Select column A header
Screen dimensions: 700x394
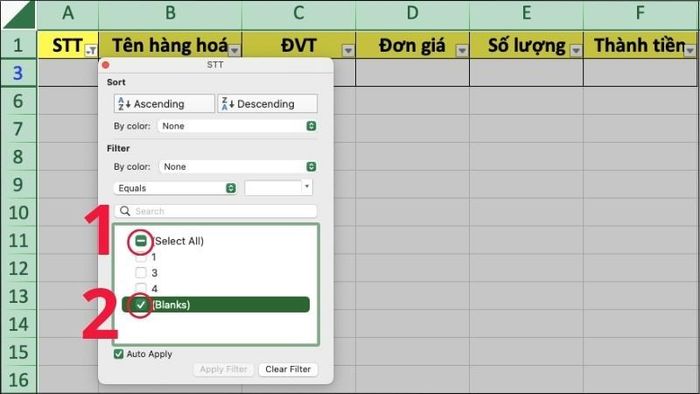tap(68, 14)
